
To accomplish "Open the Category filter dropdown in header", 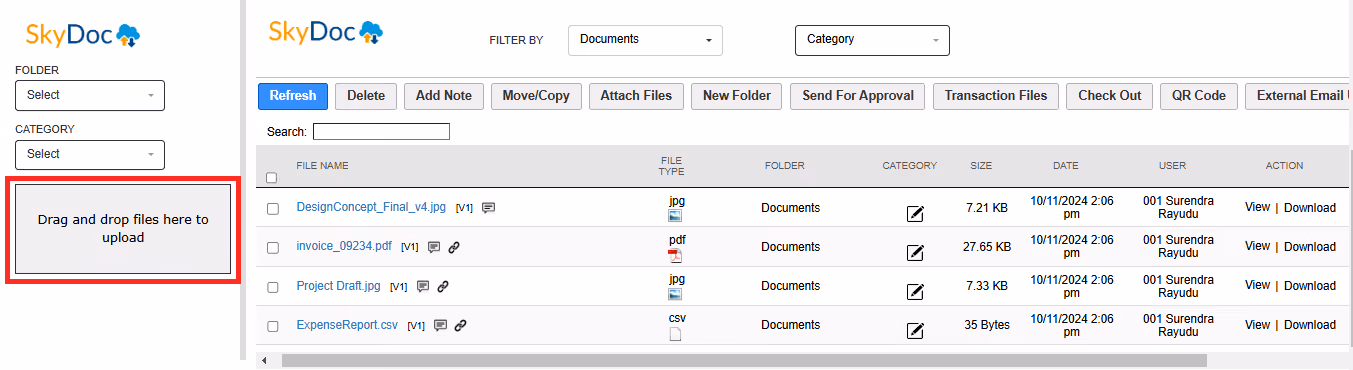I will point(872,40).
